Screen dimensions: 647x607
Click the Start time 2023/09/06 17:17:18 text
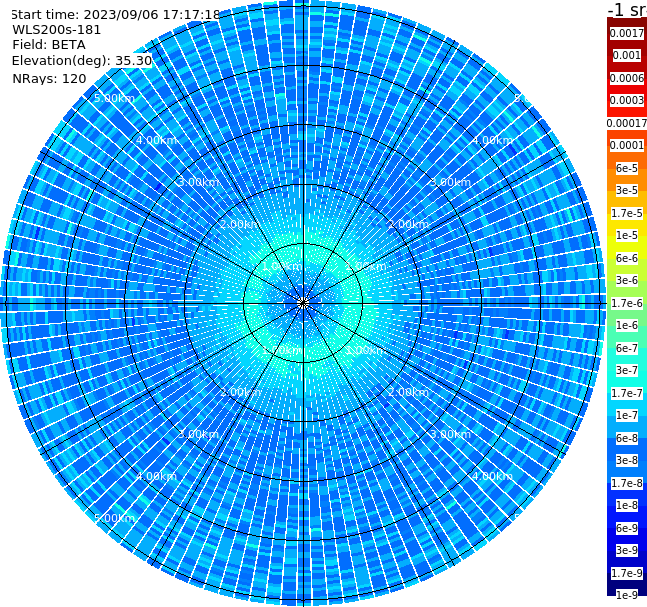click(115, 14)
